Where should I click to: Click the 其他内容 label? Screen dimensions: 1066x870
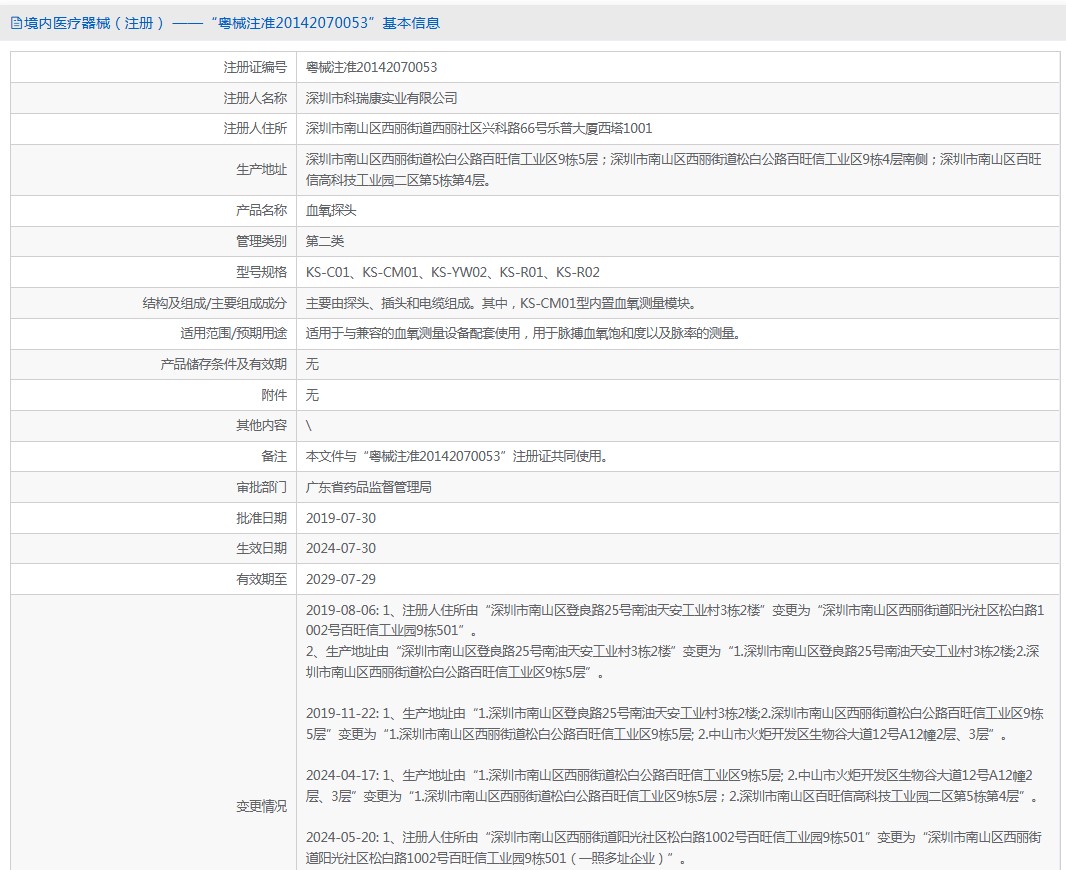261,425
